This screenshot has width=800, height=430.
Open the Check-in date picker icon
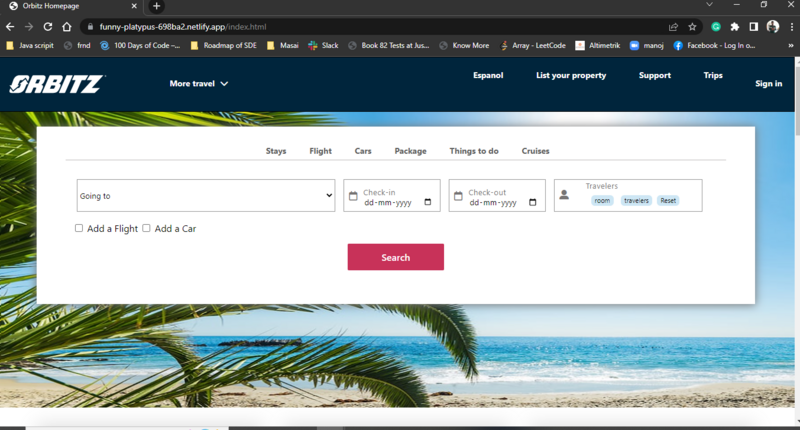(428, 202)
